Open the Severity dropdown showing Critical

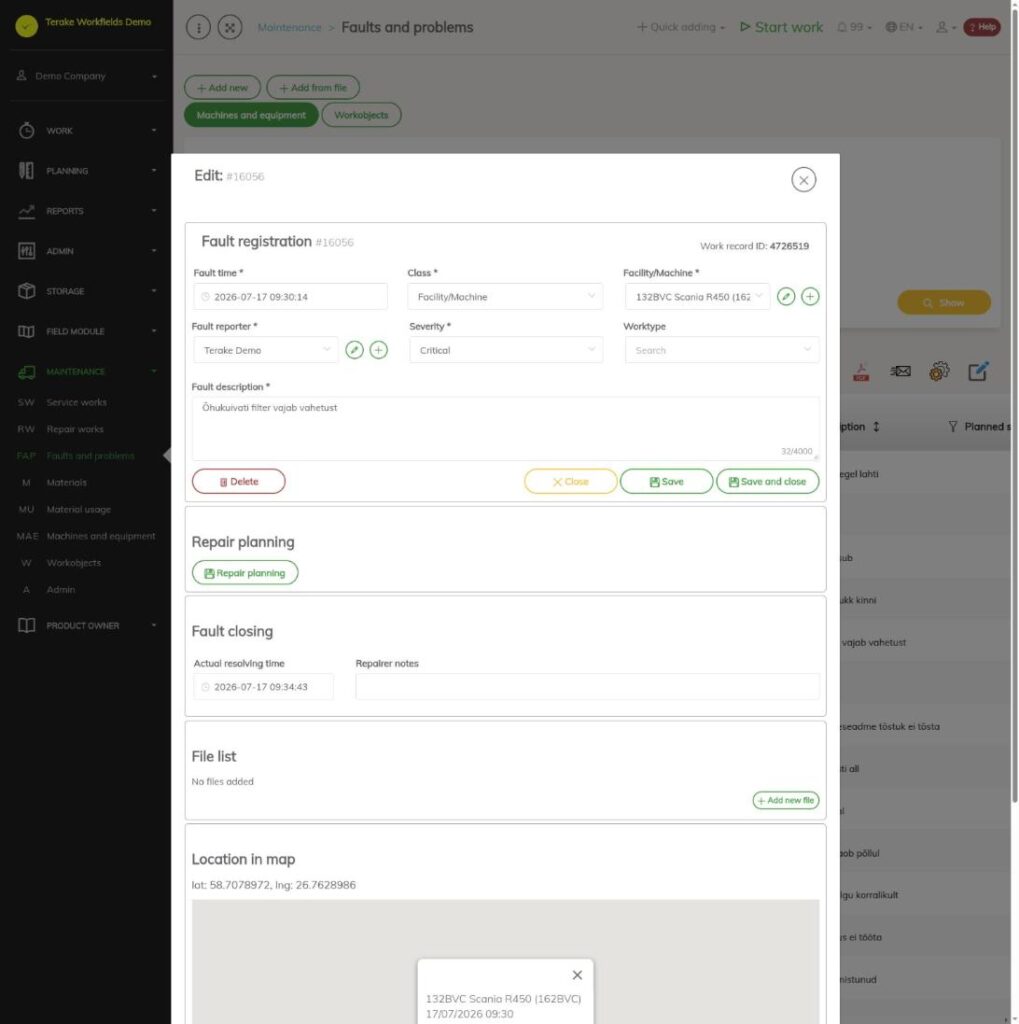pos(506,350)
